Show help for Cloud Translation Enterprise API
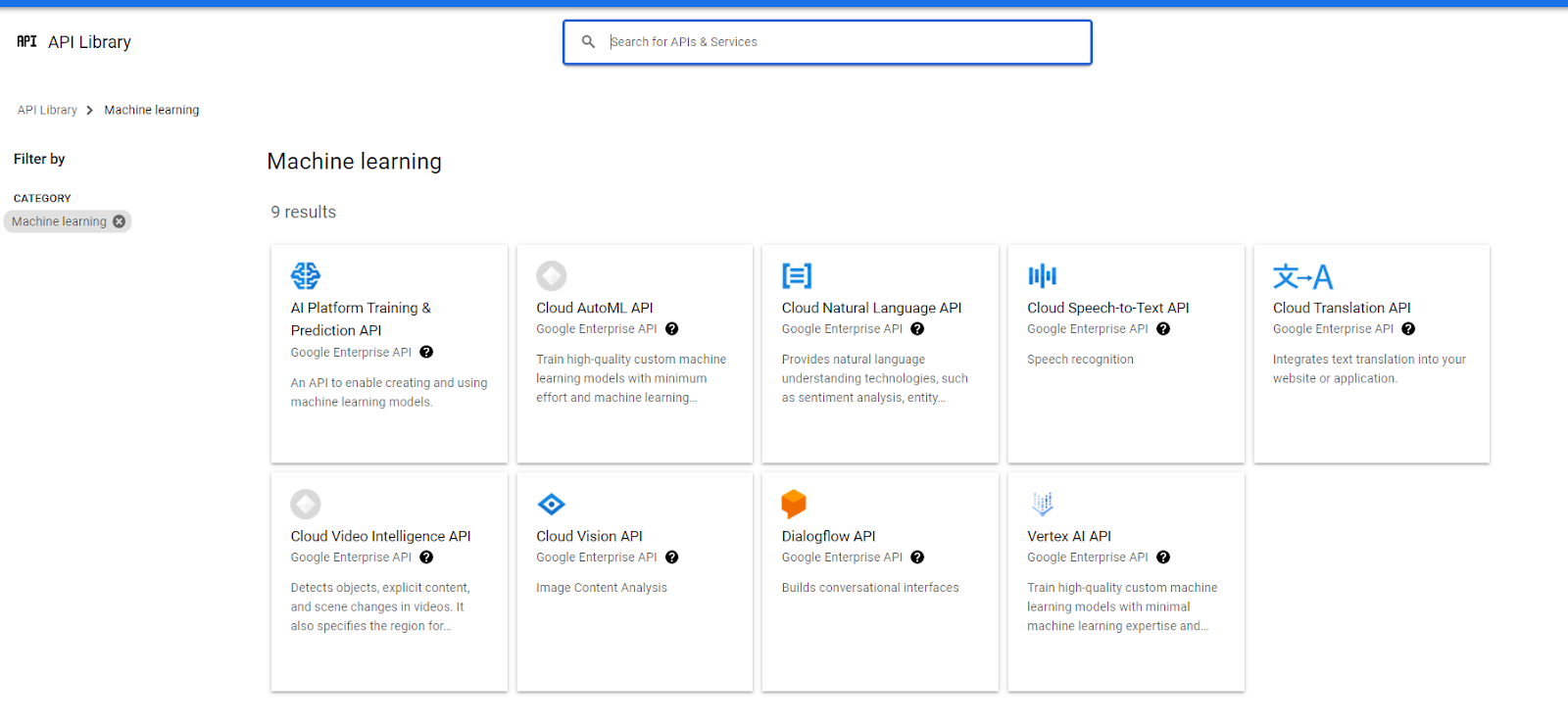Viewport: 1568px width, 727px height. 1408,329
